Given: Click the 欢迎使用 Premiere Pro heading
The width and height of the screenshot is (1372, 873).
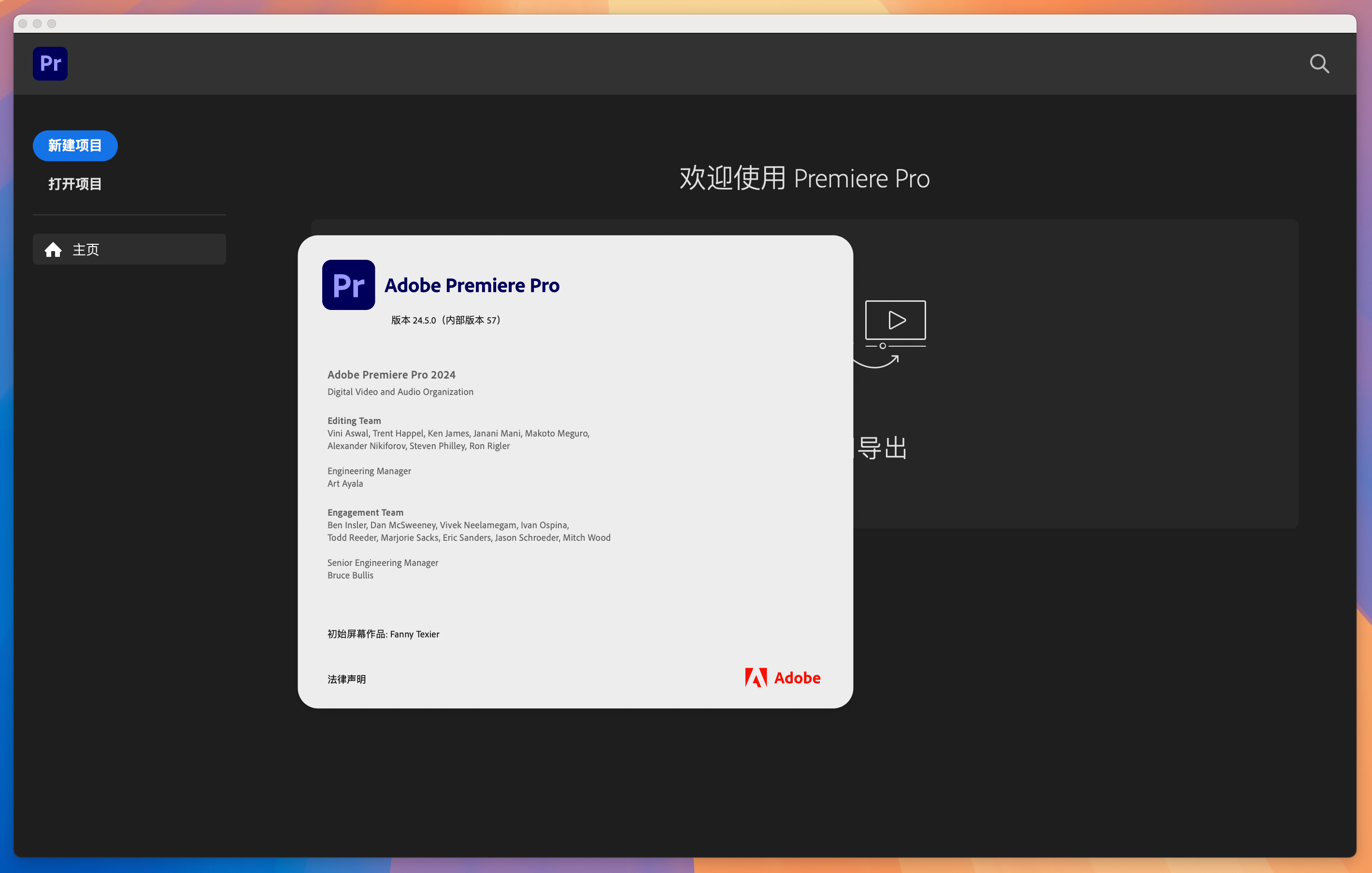Looking at the screenshot, I should pyautogui.click(x=804, y=178).
